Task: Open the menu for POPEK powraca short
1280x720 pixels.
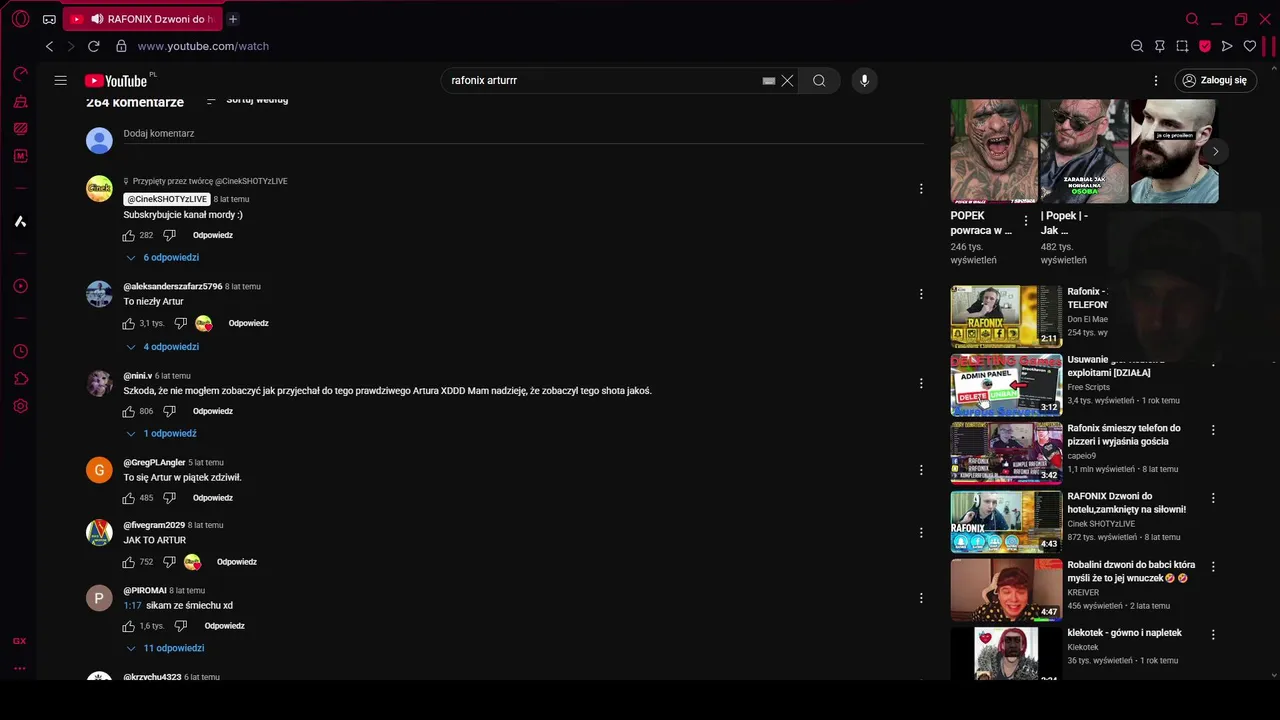Action: coord(1025,221)
